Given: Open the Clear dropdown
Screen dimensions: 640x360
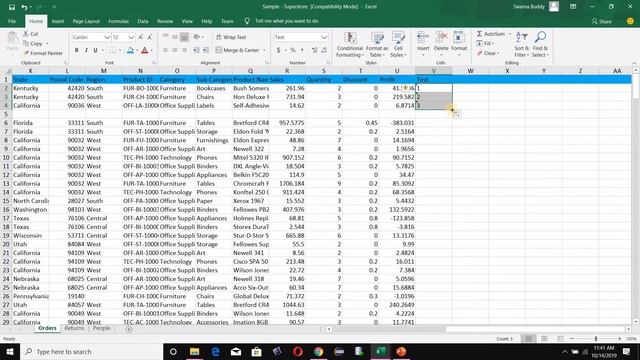Looking at the screenshot, I should click(x=488, y=53).
